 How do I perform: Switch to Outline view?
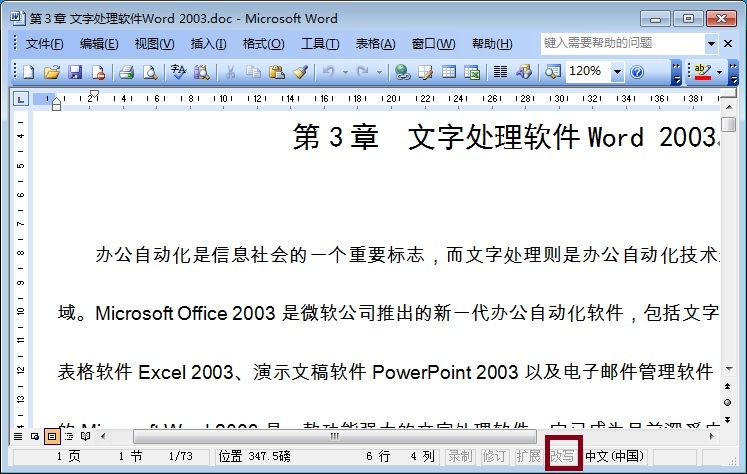click(69, 436)
